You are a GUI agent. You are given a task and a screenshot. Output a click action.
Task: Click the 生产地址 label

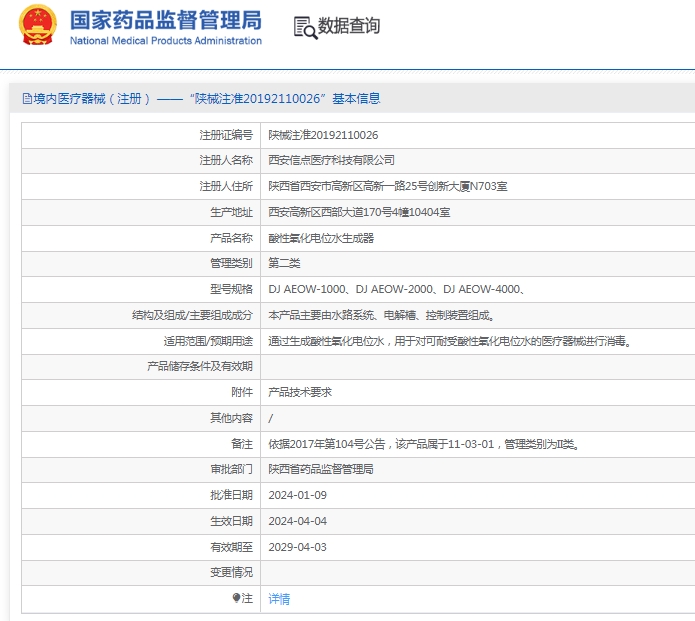click(x=231, y=212)
